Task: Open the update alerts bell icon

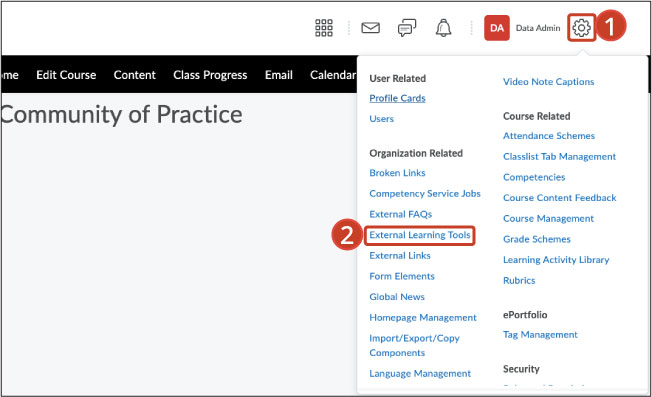Action: 443,28
